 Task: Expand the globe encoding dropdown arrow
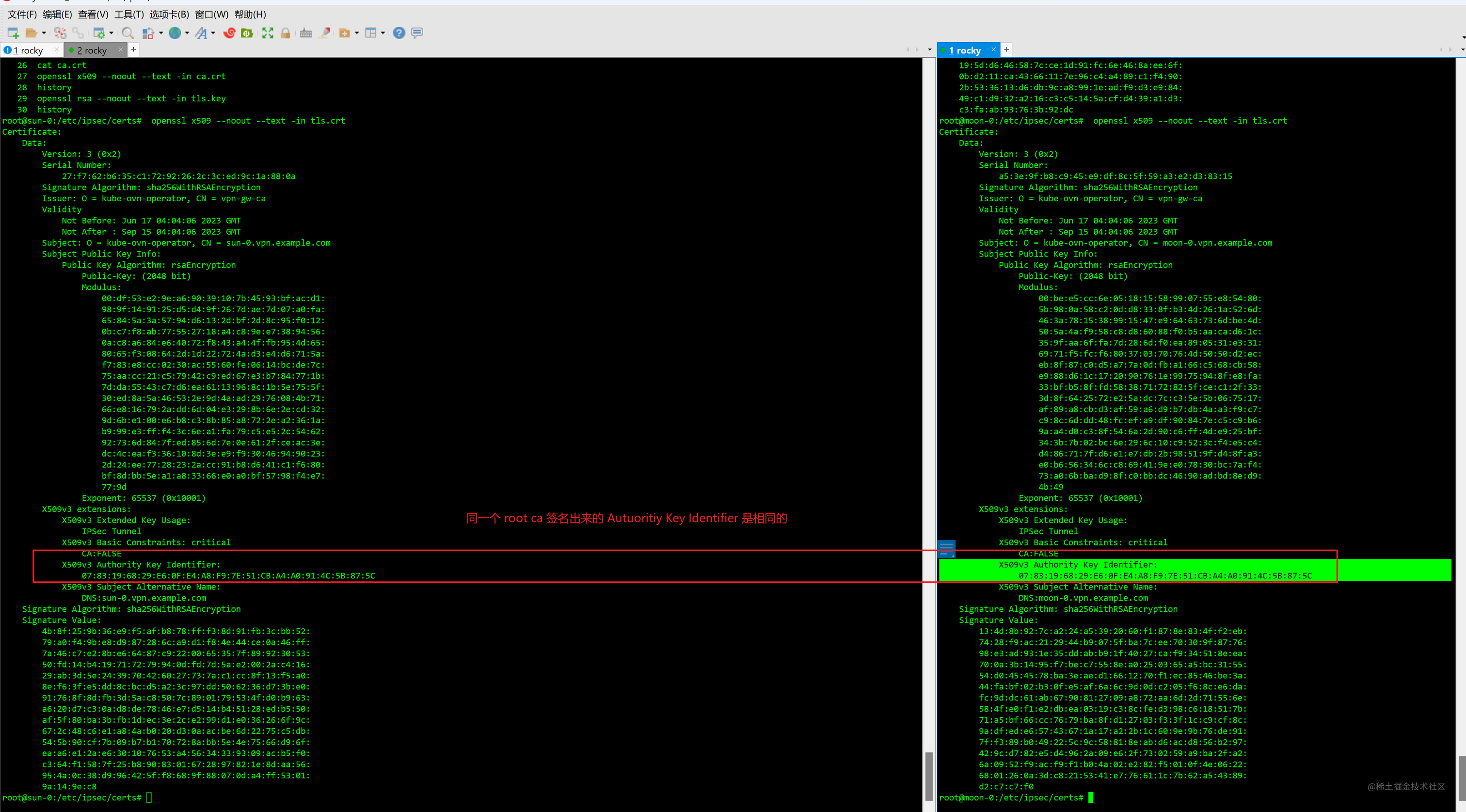point(187,33)
